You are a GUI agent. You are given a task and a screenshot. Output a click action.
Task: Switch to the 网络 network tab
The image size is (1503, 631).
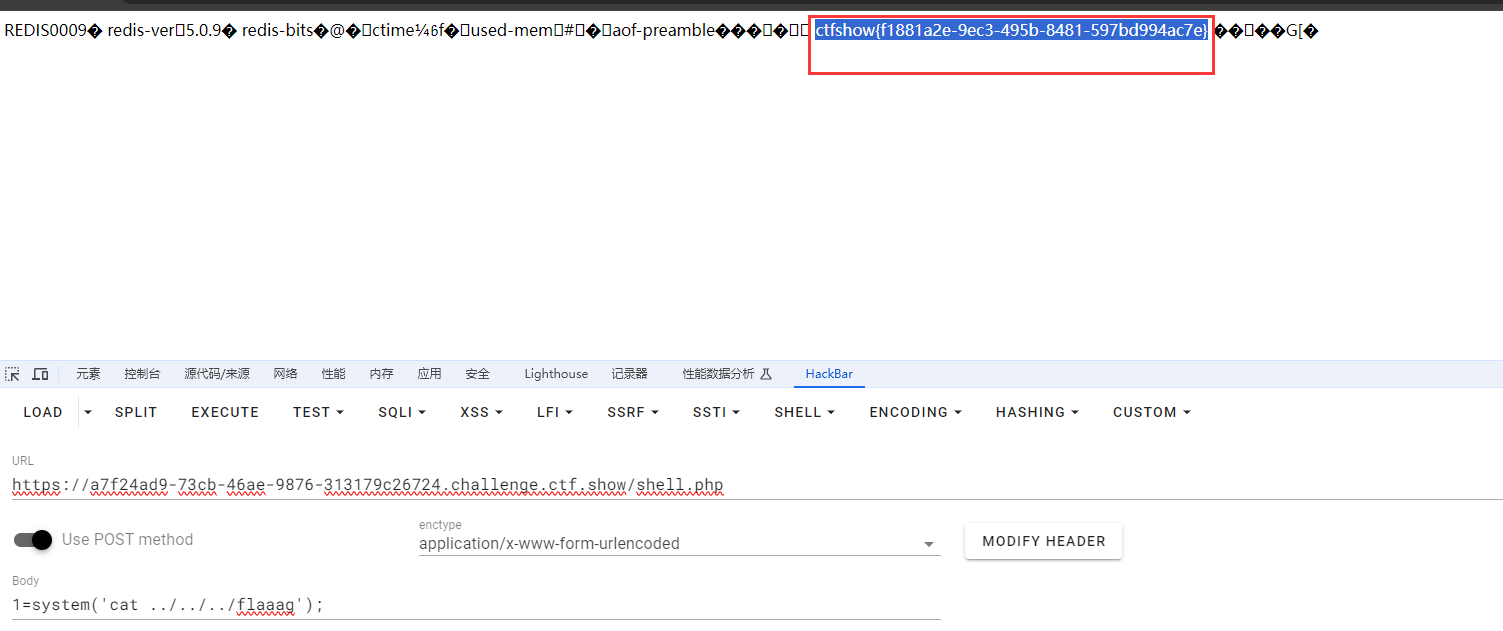pos(285,374)
